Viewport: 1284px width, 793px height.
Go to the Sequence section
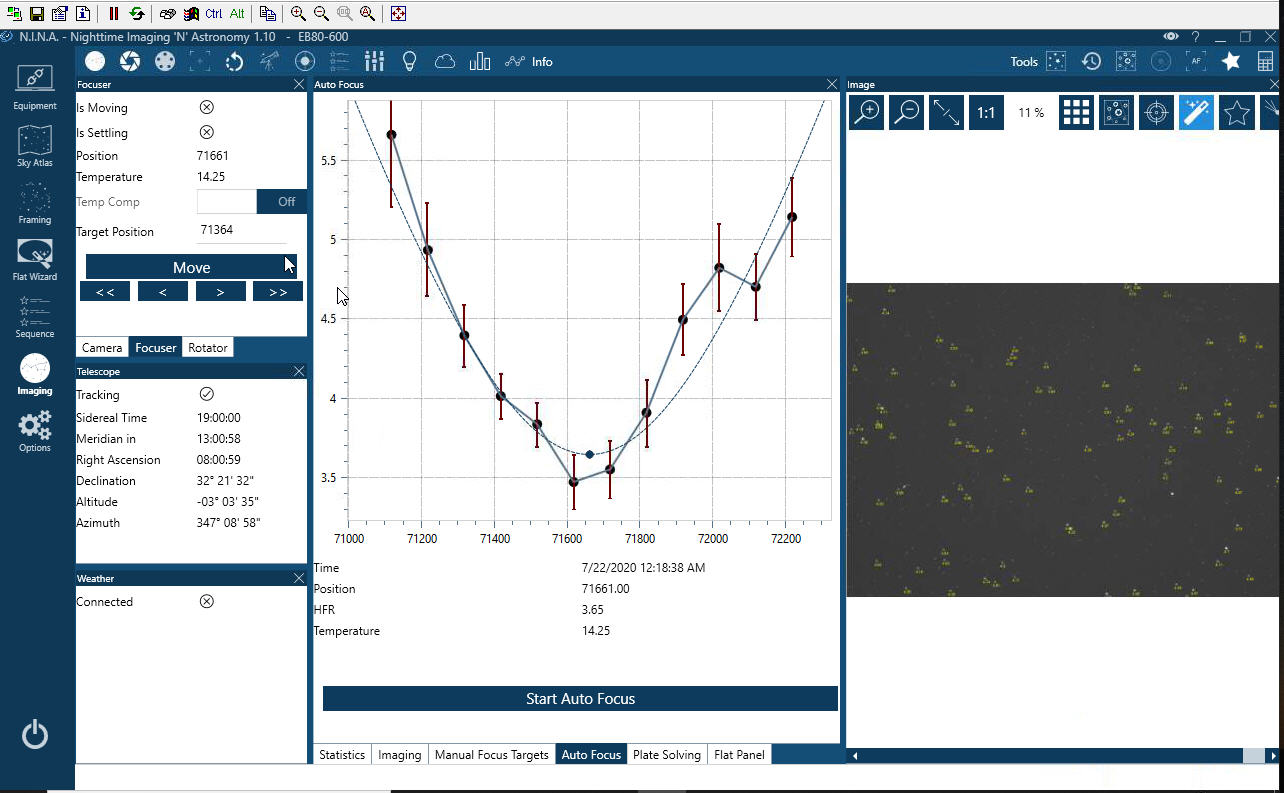pos(35,317)
